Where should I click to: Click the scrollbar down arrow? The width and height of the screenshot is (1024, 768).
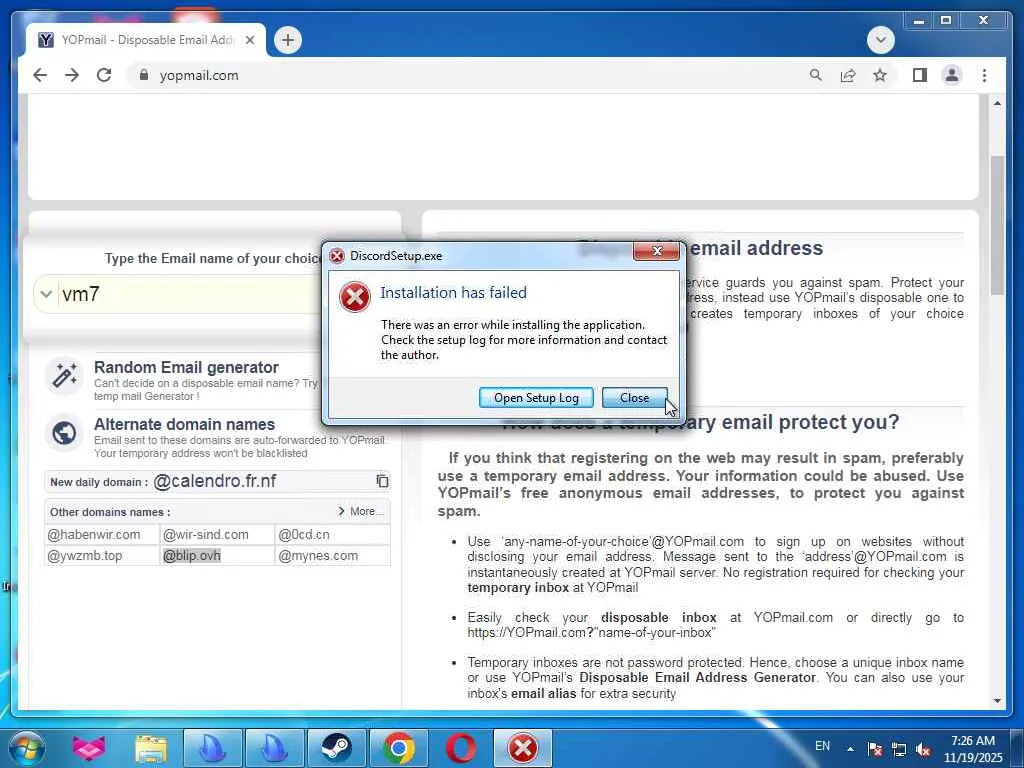(x=997, y=701)
